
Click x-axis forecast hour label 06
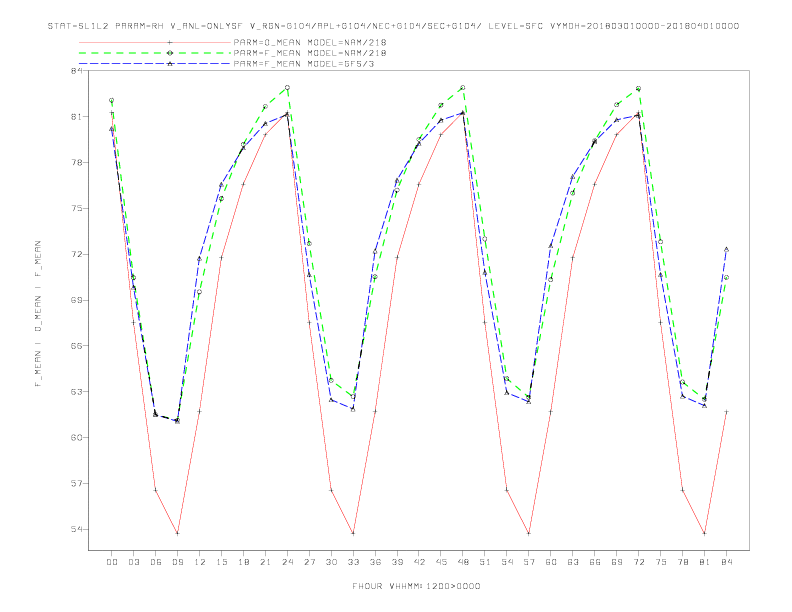(156, 562)
